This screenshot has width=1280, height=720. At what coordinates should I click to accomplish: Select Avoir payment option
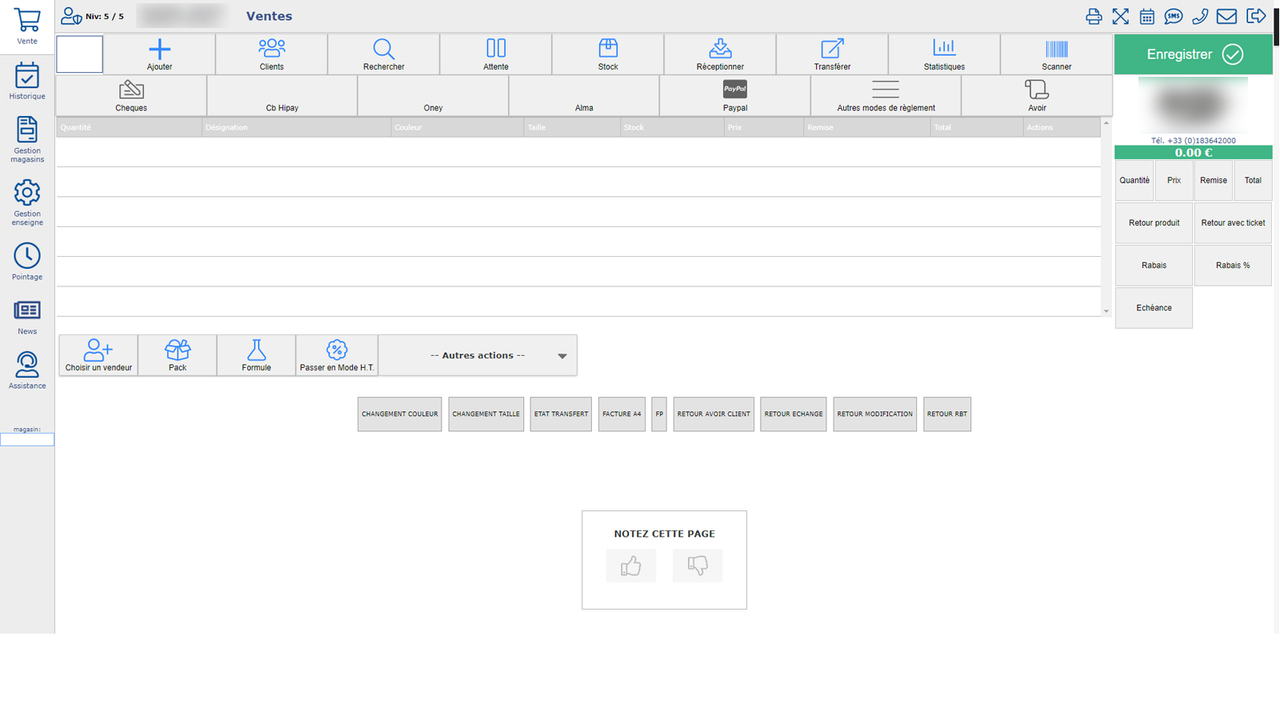(x=1037, y=96)
